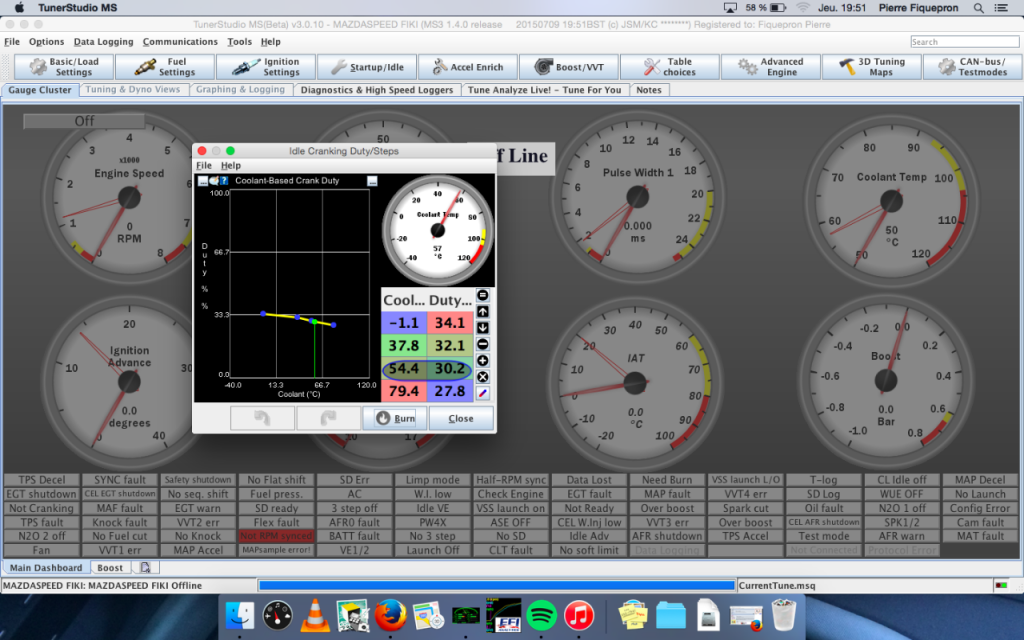1024x640 pixels.
Task: Switch to Tuning & Dyno Views tab
Action: (133, 89)
